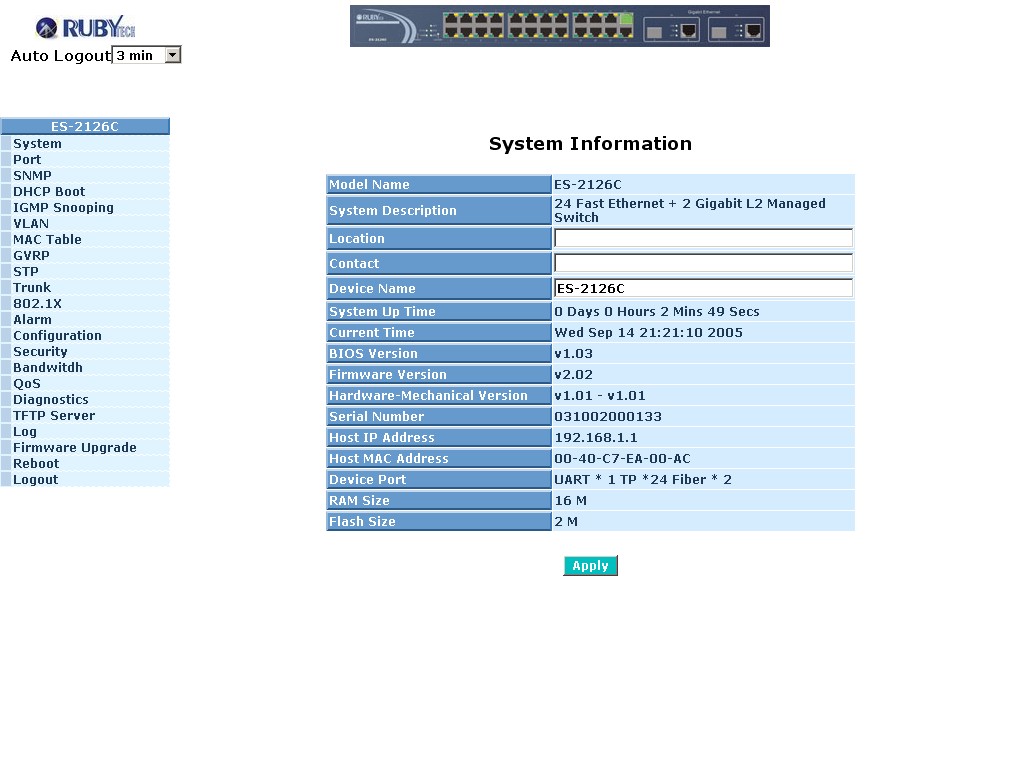Go to Firmware Upgrade

pos(75,448)
